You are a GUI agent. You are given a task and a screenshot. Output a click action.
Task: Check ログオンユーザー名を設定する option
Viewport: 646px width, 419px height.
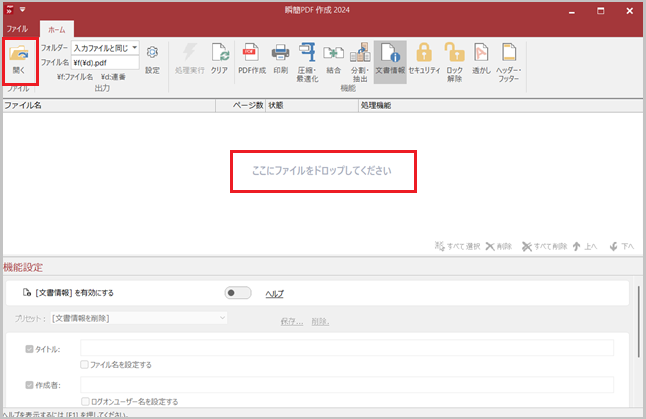pyautogui.click(x=85, y=401)
